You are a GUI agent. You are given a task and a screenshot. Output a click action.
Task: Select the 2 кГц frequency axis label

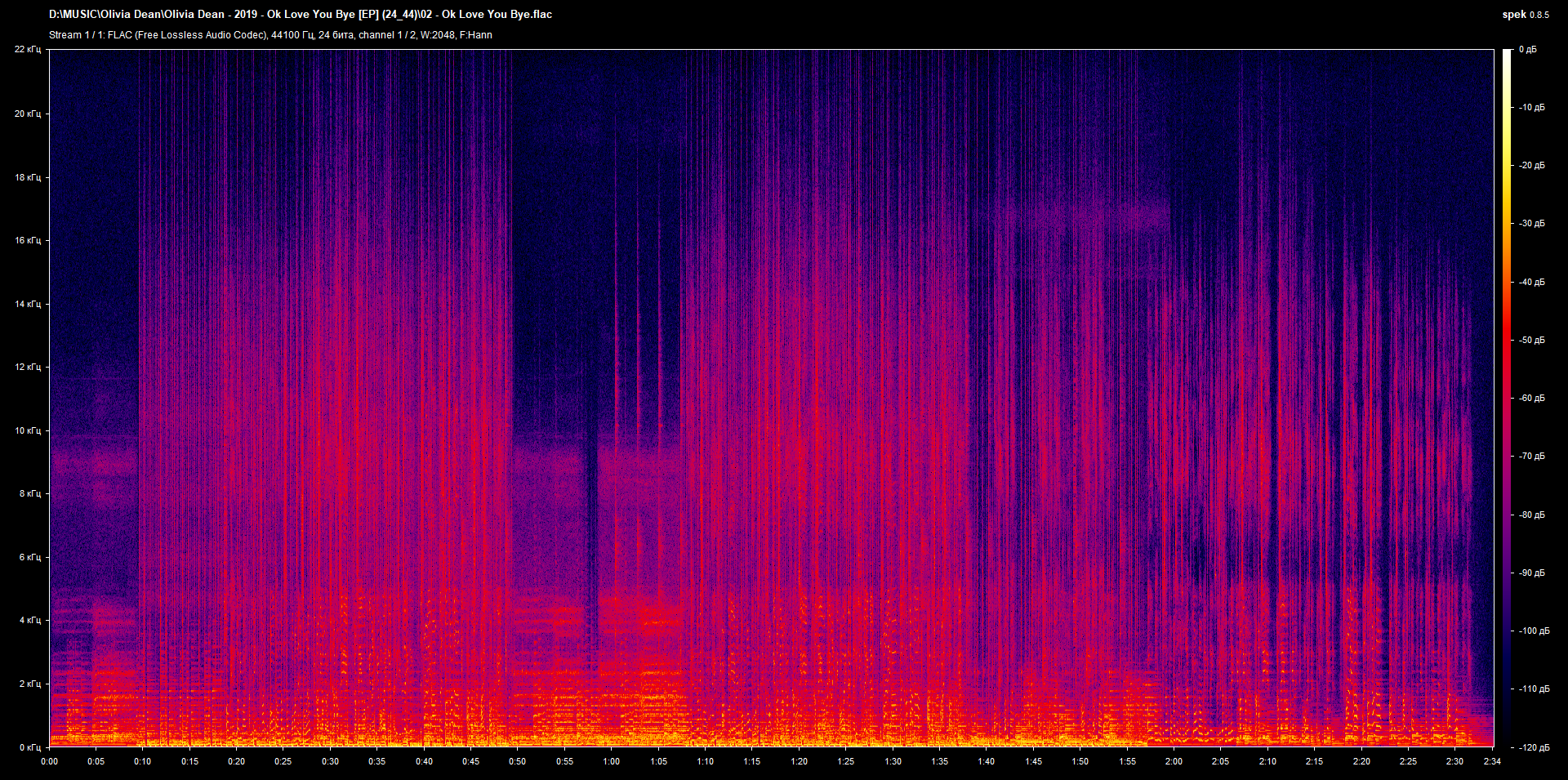tap(30, 684)
